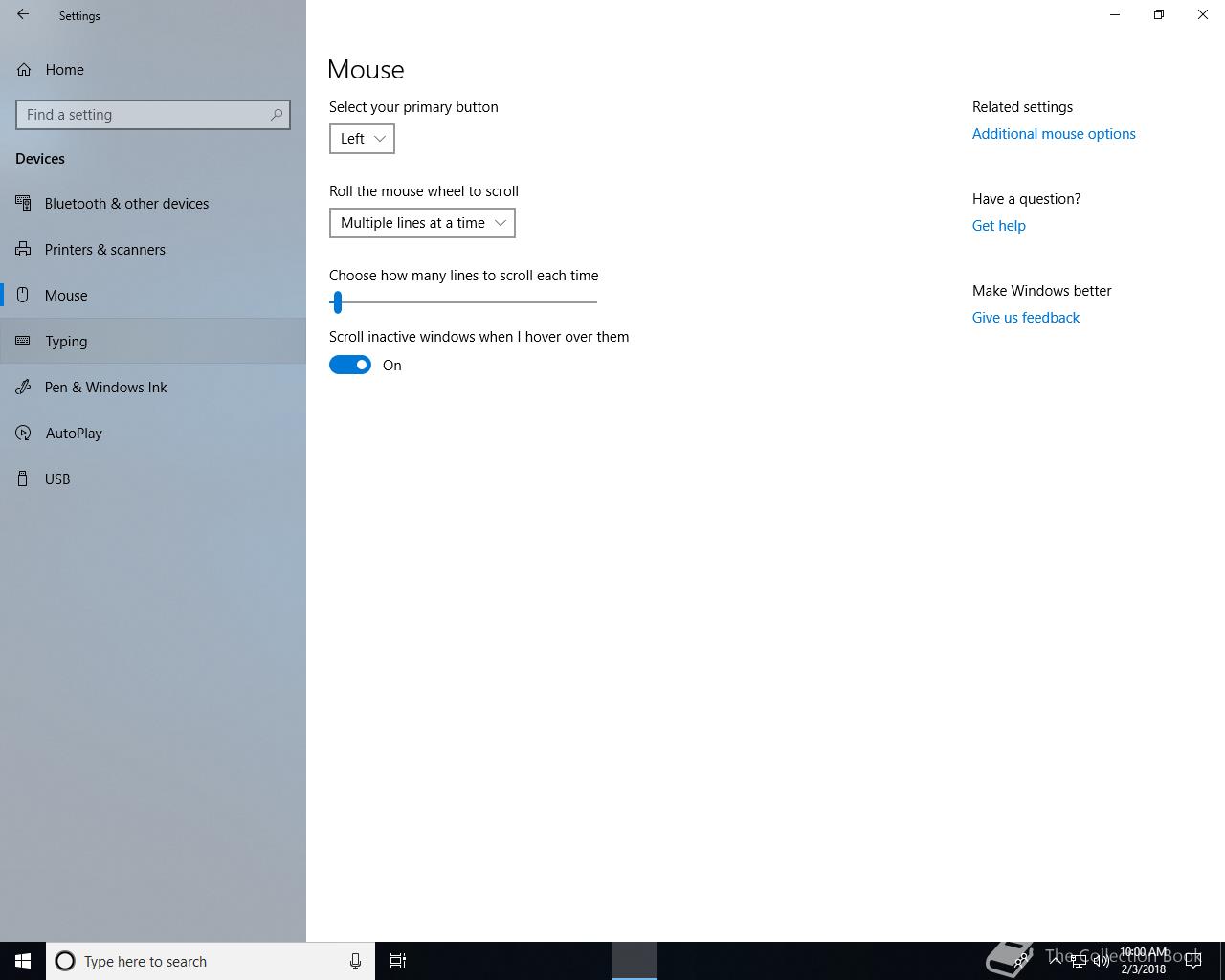Open the primary button dropdown showing Left

tap(362, 139)
